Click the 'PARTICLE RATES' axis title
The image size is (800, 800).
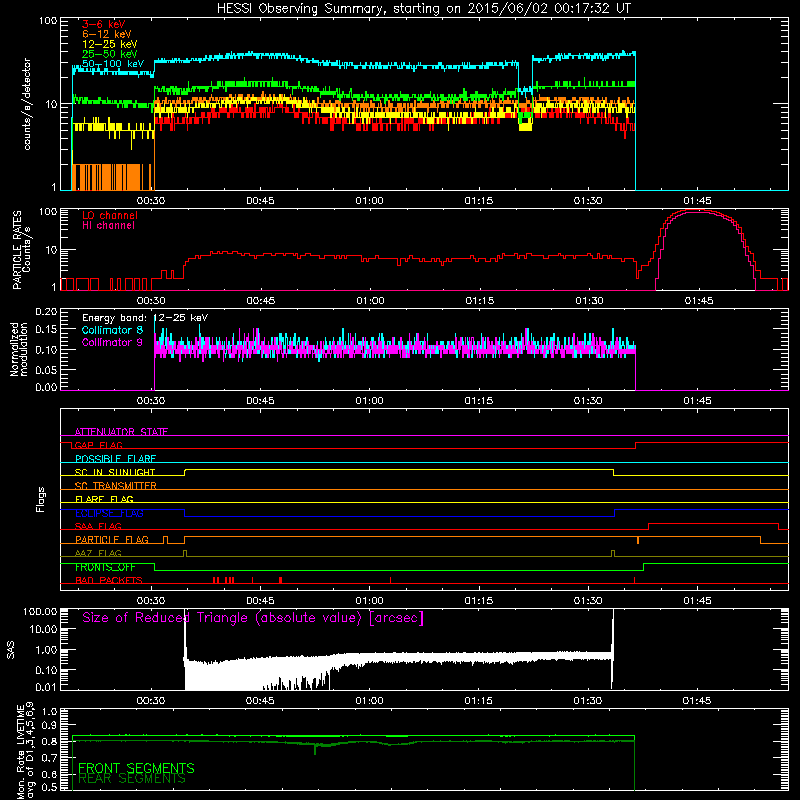(17, 249)
